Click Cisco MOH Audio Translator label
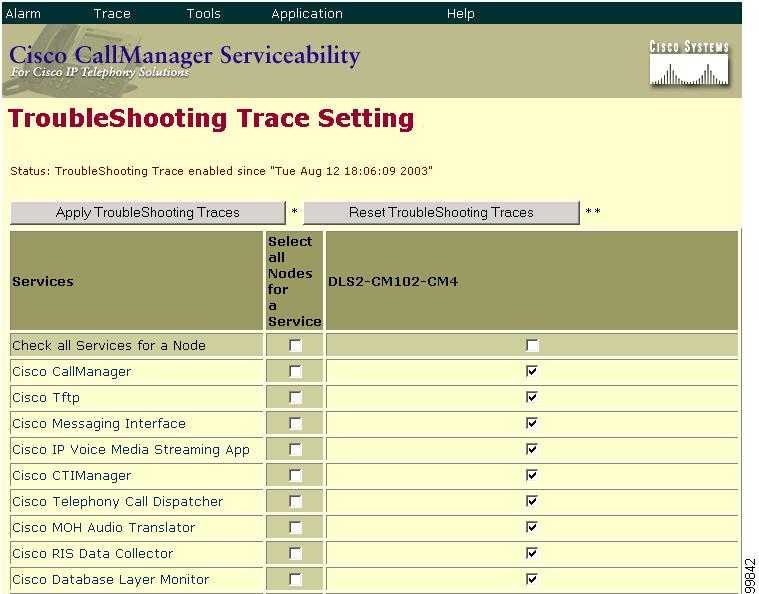Image resolution: width=759 pixels, height=594 pixels. [104, 528]
